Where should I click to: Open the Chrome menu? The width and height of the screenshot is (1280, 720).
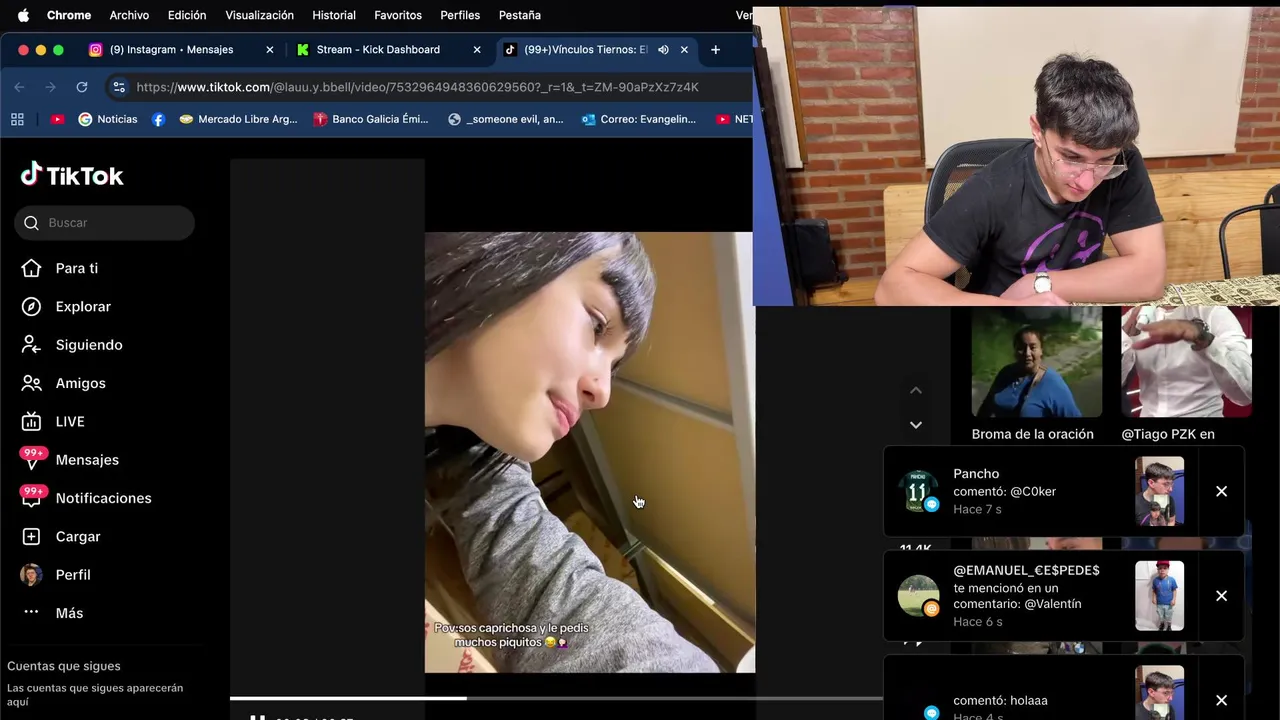click(x=69, y=15)
